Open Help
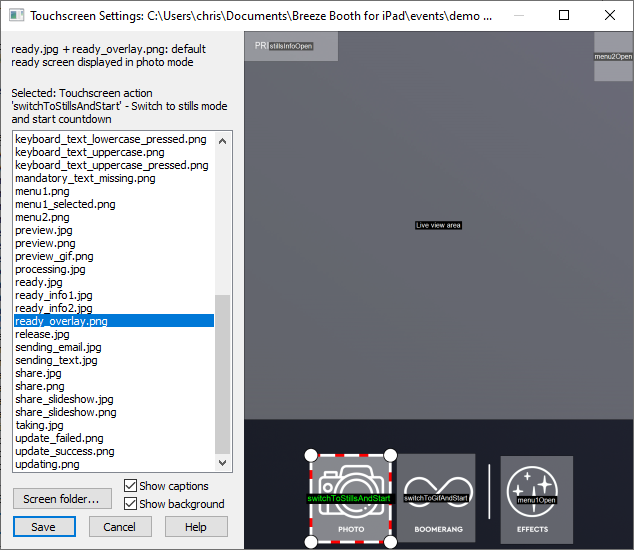The width and height of the screenshot is (634, 550). click(196, 527)
